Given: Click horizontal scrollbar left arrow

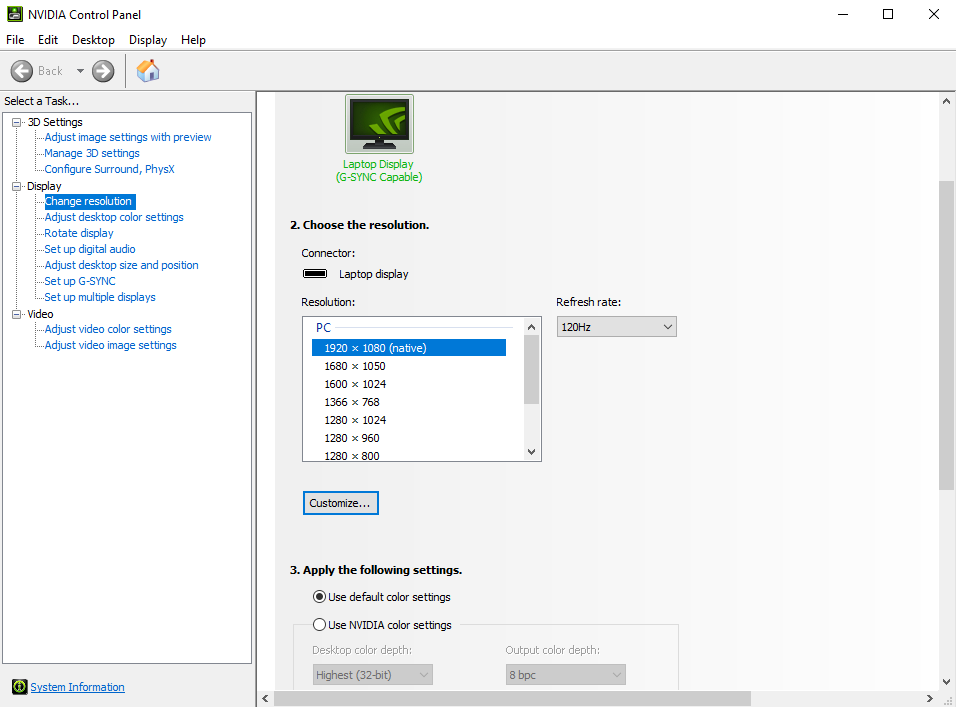Looking at the screenshot, I should click(x=265, y=698).
